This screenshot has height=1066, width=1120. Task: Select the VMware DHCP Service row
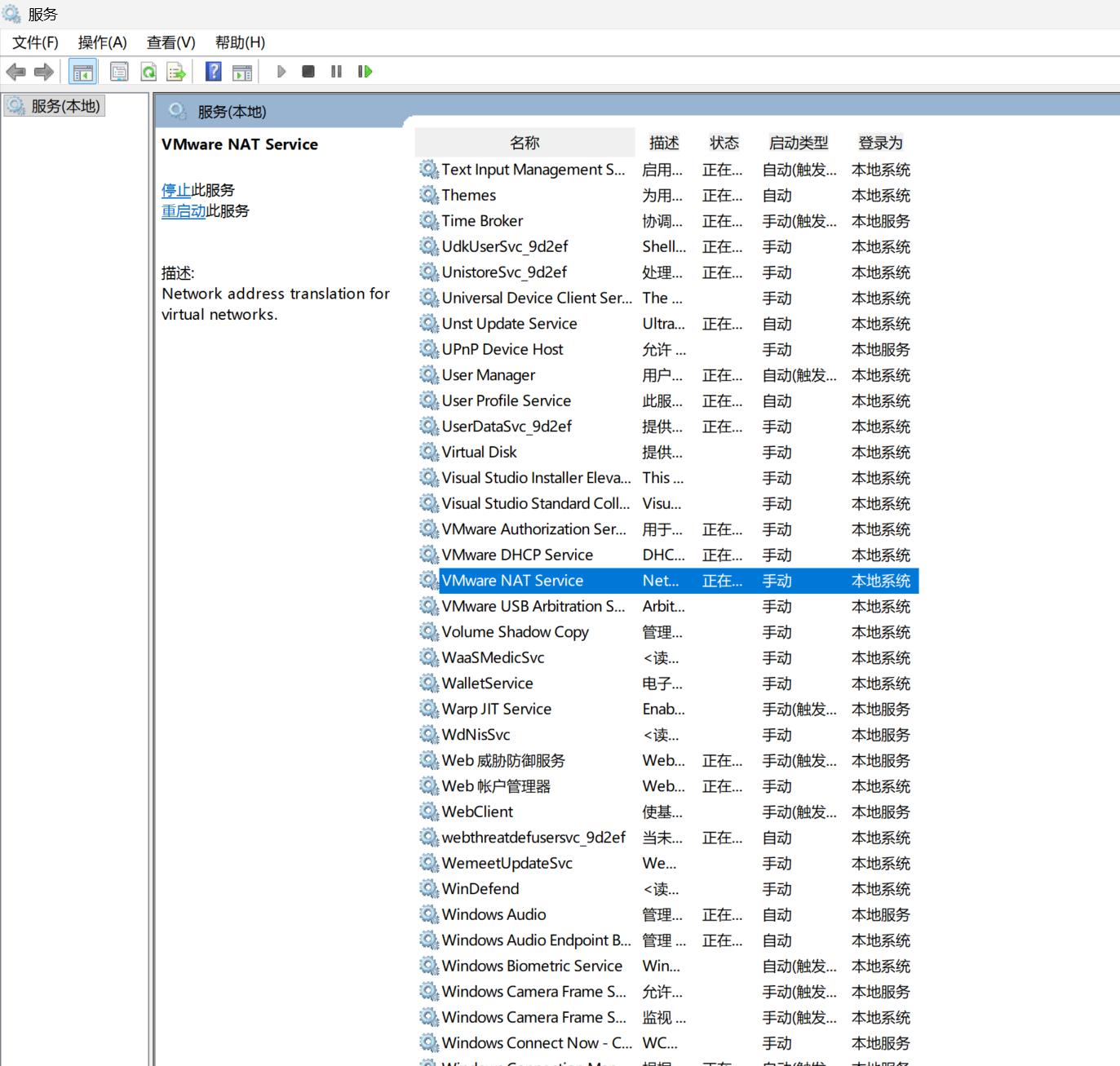(x=517, y=555)
